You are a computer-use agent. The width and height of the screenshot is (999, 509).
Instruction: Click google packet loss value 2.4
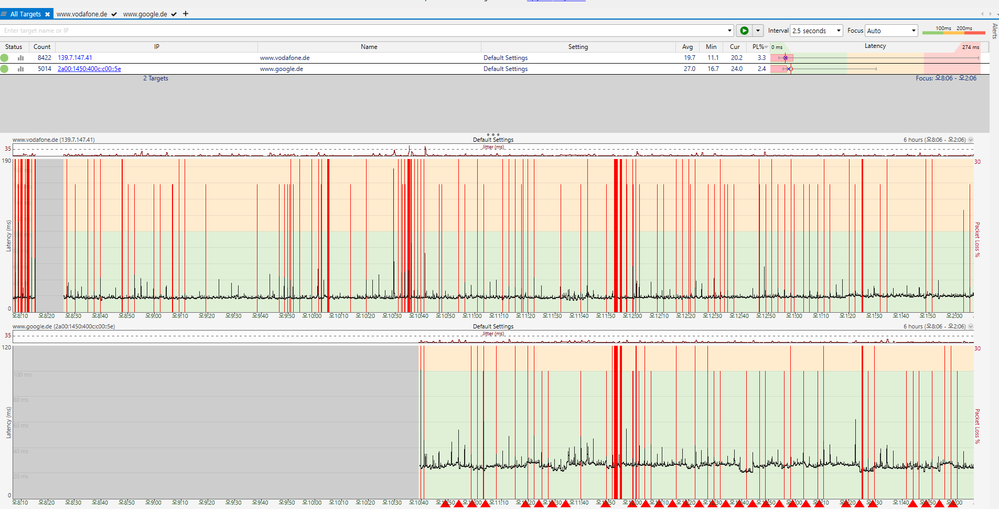point(761,69)
